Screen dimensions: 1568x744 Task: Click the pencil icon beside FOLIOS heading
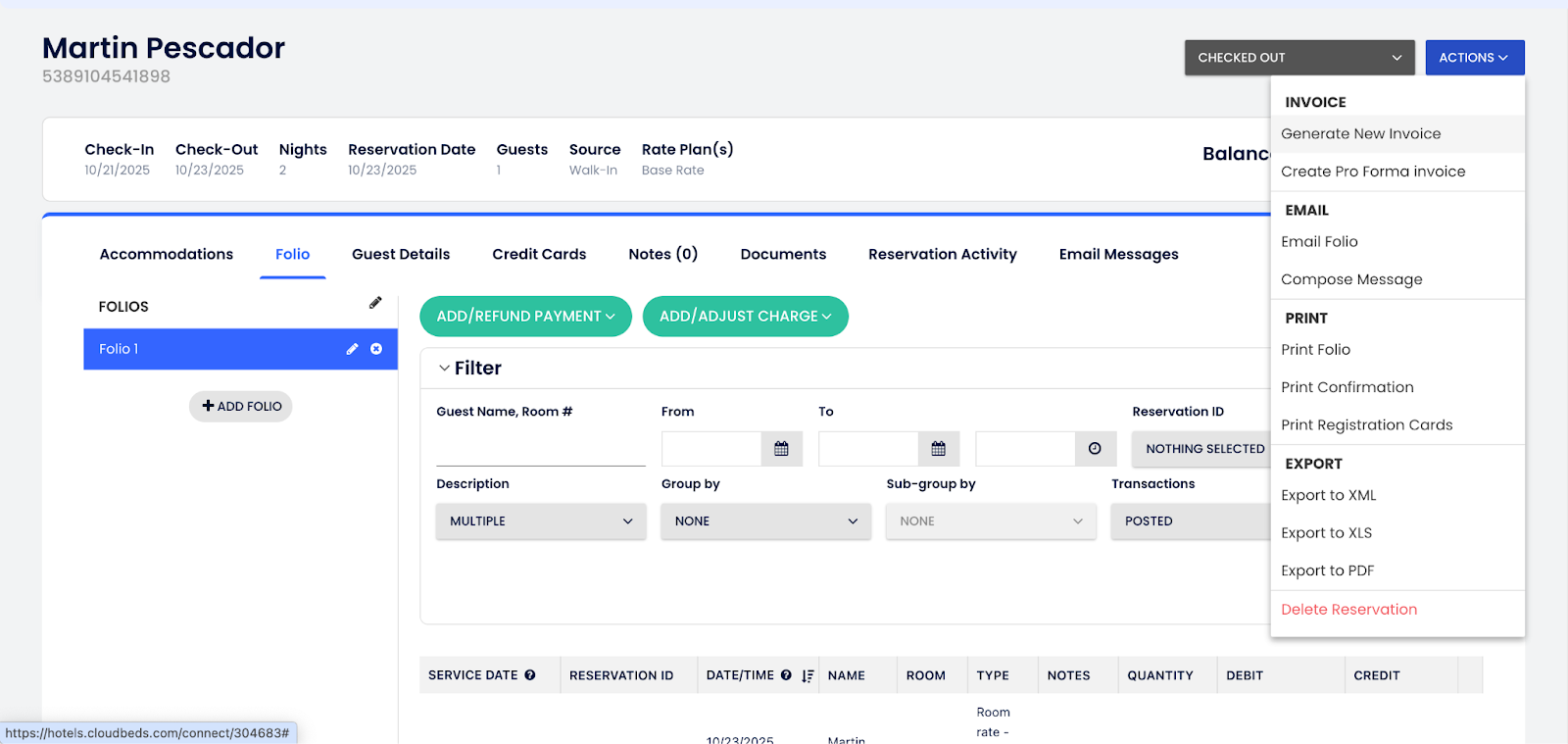[375, 303]
